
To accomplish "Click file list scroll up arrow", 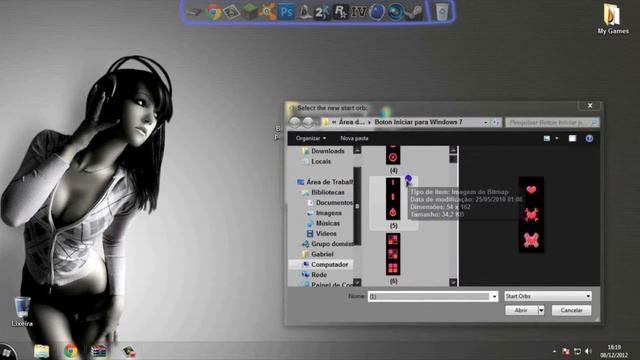I will pos(453,150).
